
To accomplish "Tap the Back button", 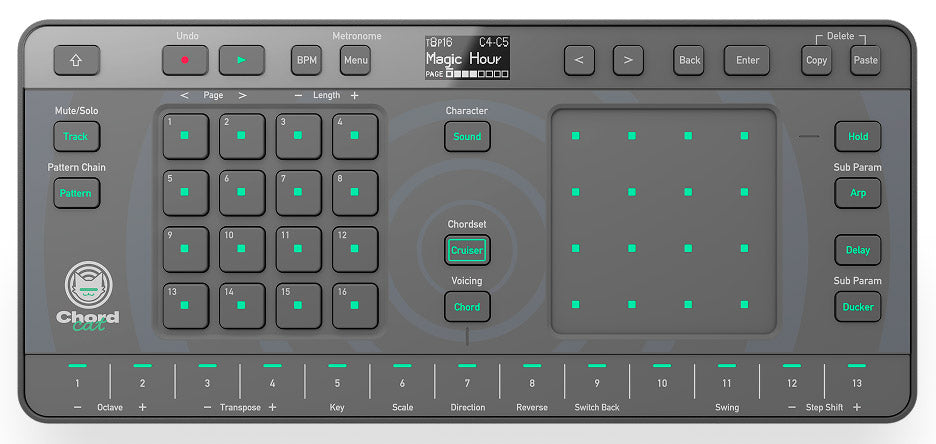I will 689,60.
